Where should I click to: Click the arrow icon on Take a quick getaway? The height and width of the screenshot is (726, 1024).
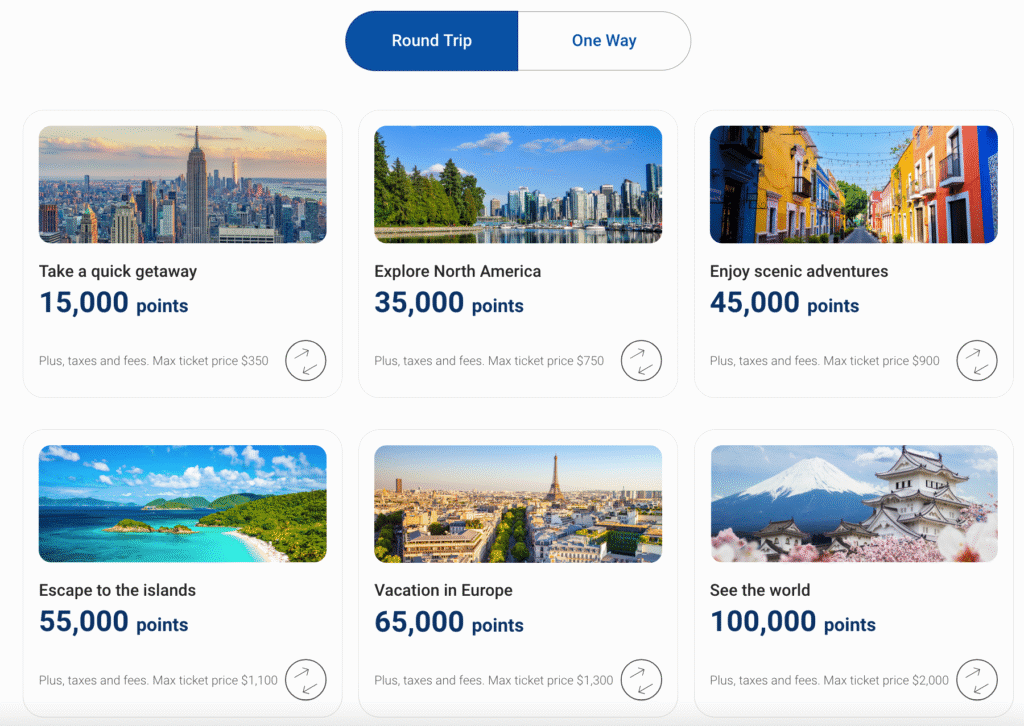point(306,361)
